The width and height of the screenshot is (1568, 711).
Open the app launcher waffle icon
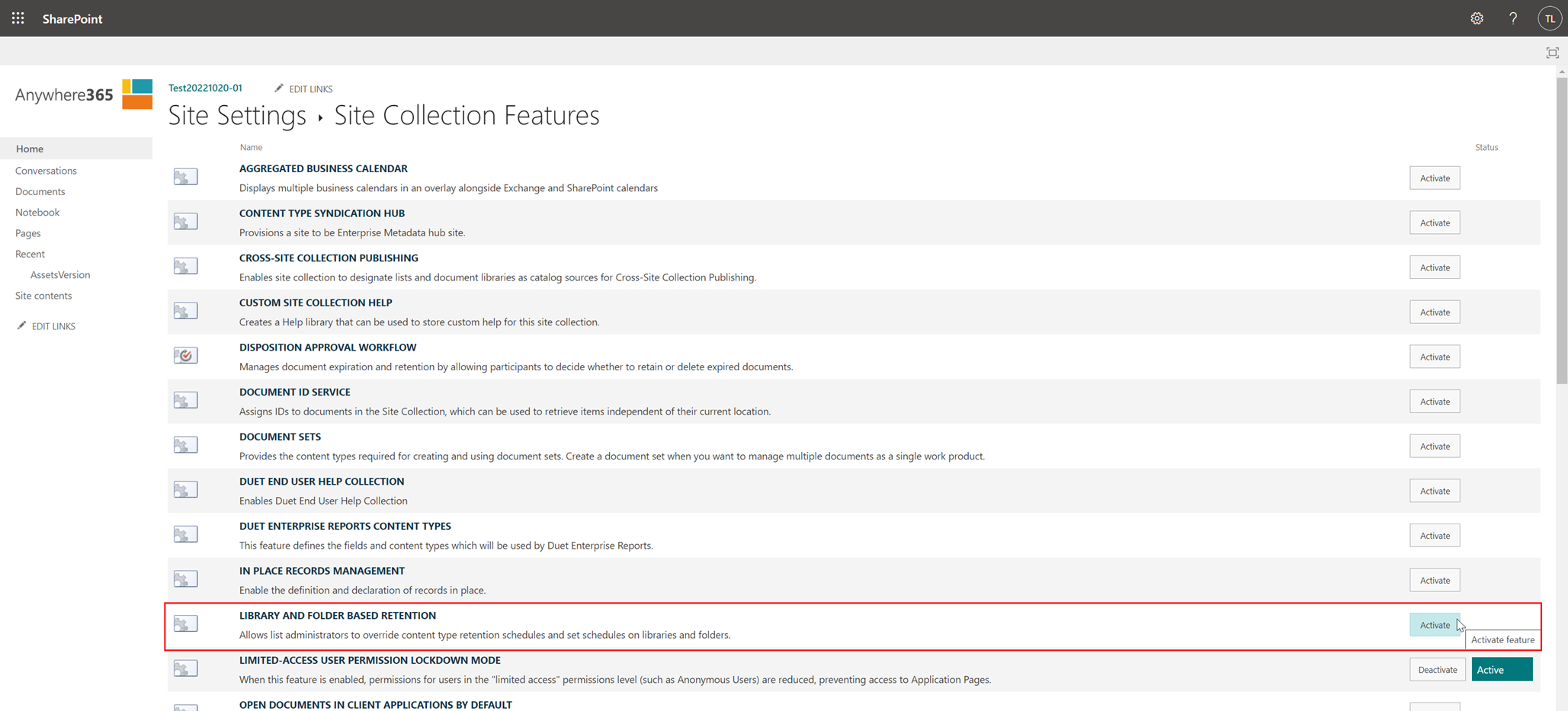pyautogui.click(x=18, y=18)
